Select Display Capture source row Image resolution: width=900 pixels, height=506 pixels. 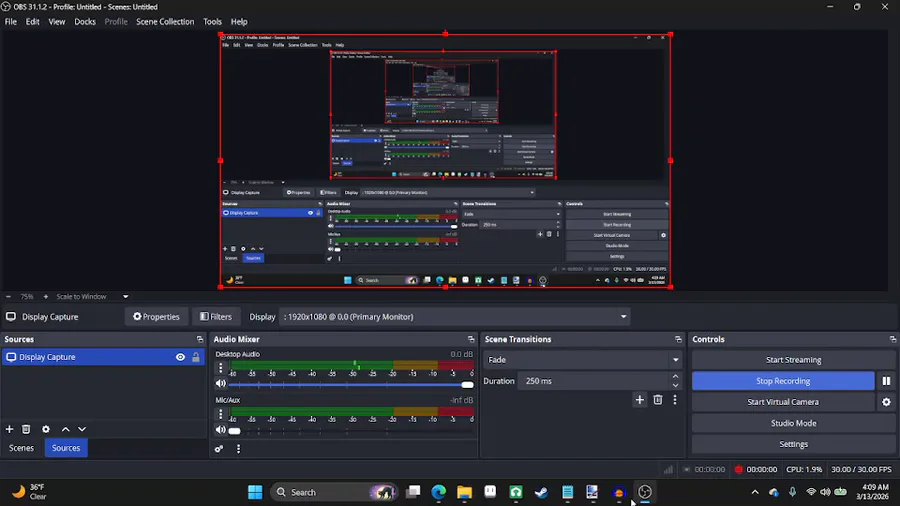(103, 357)
